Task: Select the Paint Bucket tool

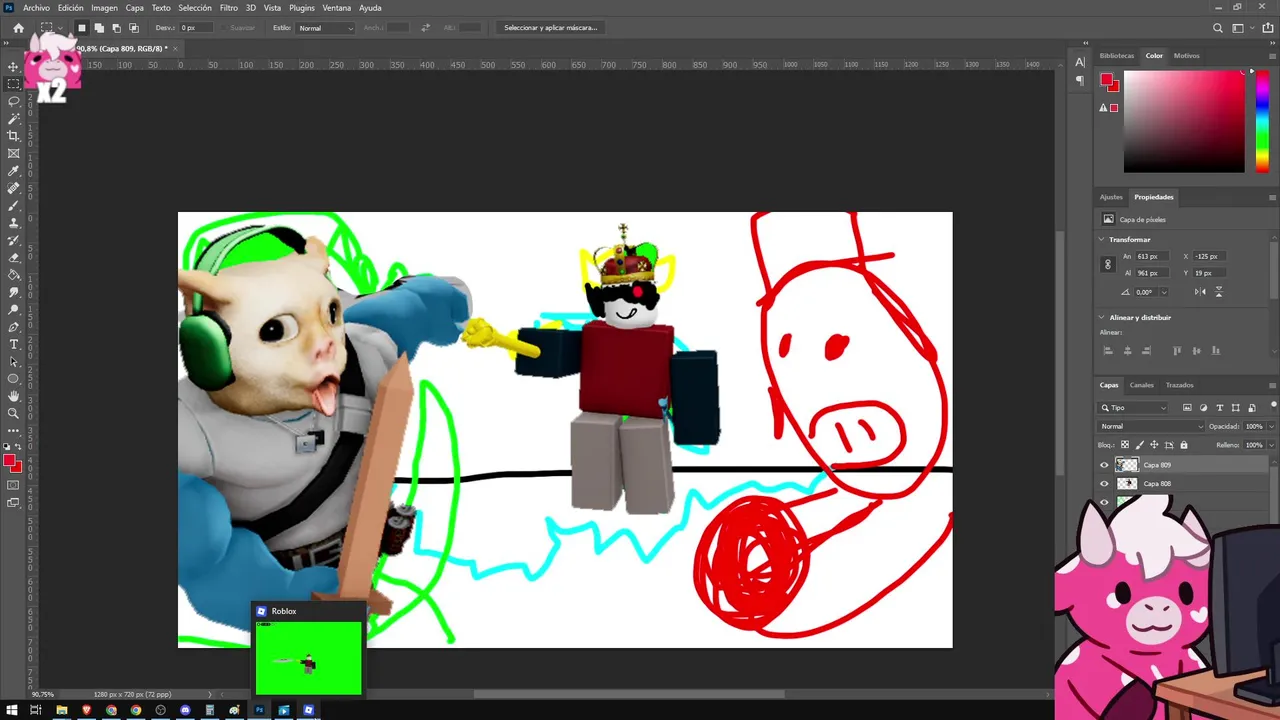Action: point(13,274)
